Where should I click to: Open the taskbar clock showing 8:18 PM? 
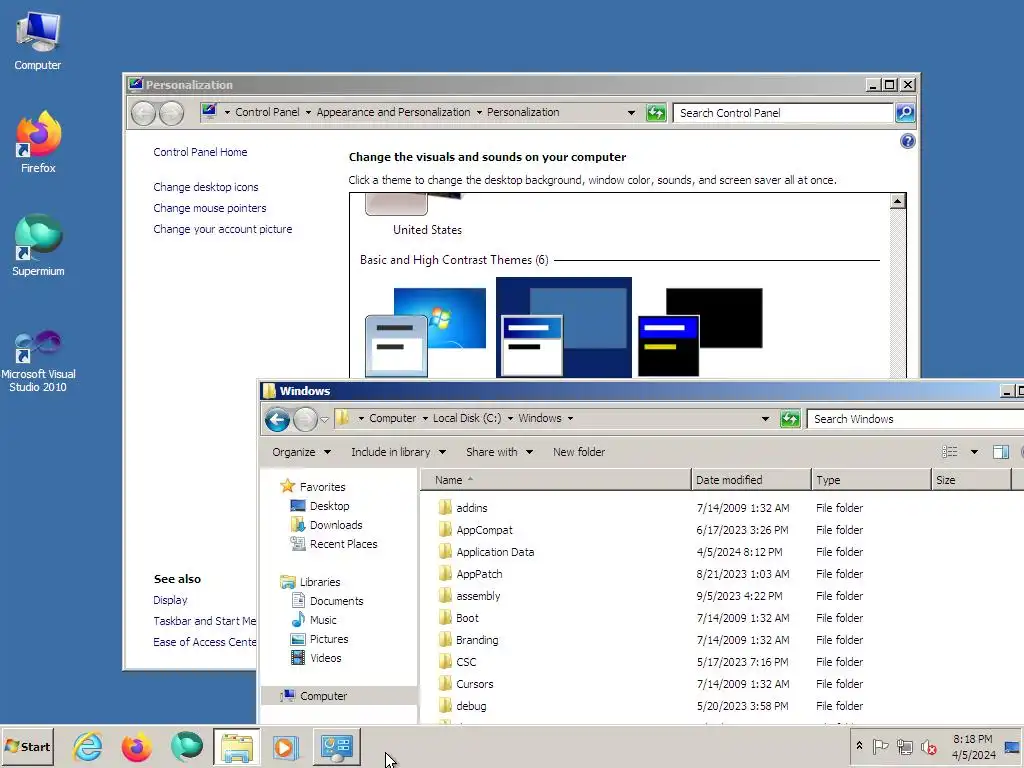(x=973, y=746)
